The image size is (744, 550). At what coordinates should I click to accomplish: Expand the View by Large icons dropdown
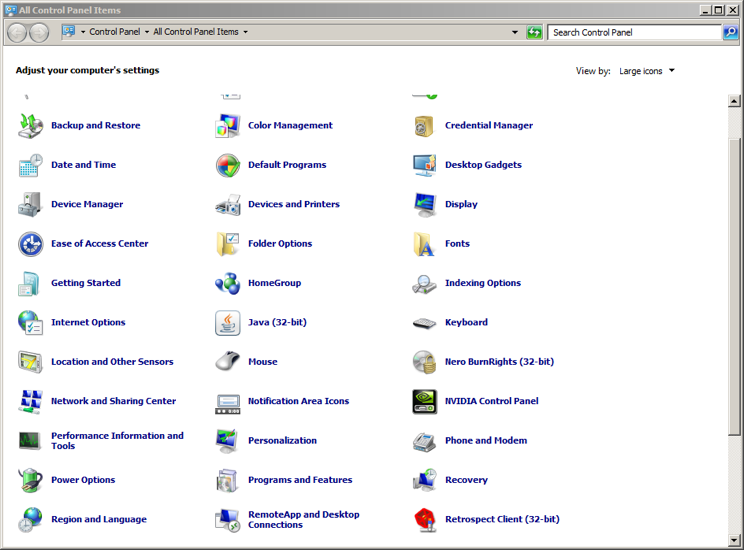click(647, 71)
